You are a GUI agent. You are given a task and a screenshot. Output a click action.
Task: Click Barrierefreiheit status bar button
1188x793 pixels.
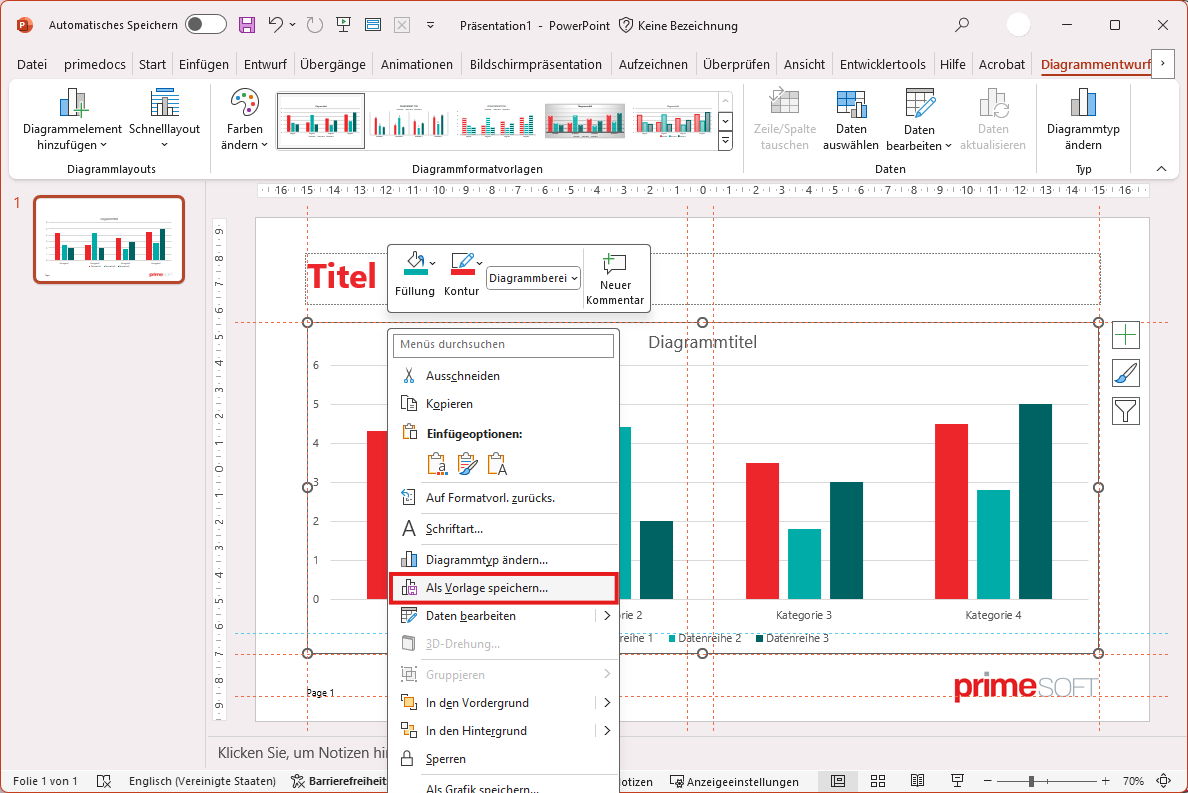339,781
